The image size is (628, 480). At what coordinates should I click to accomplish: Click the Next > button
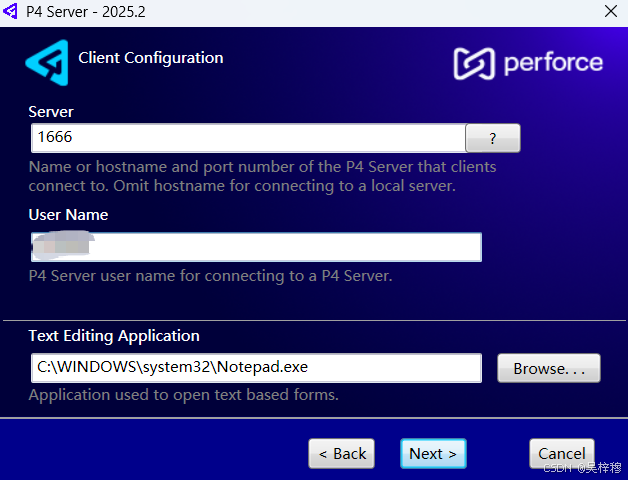click(433, 454)
